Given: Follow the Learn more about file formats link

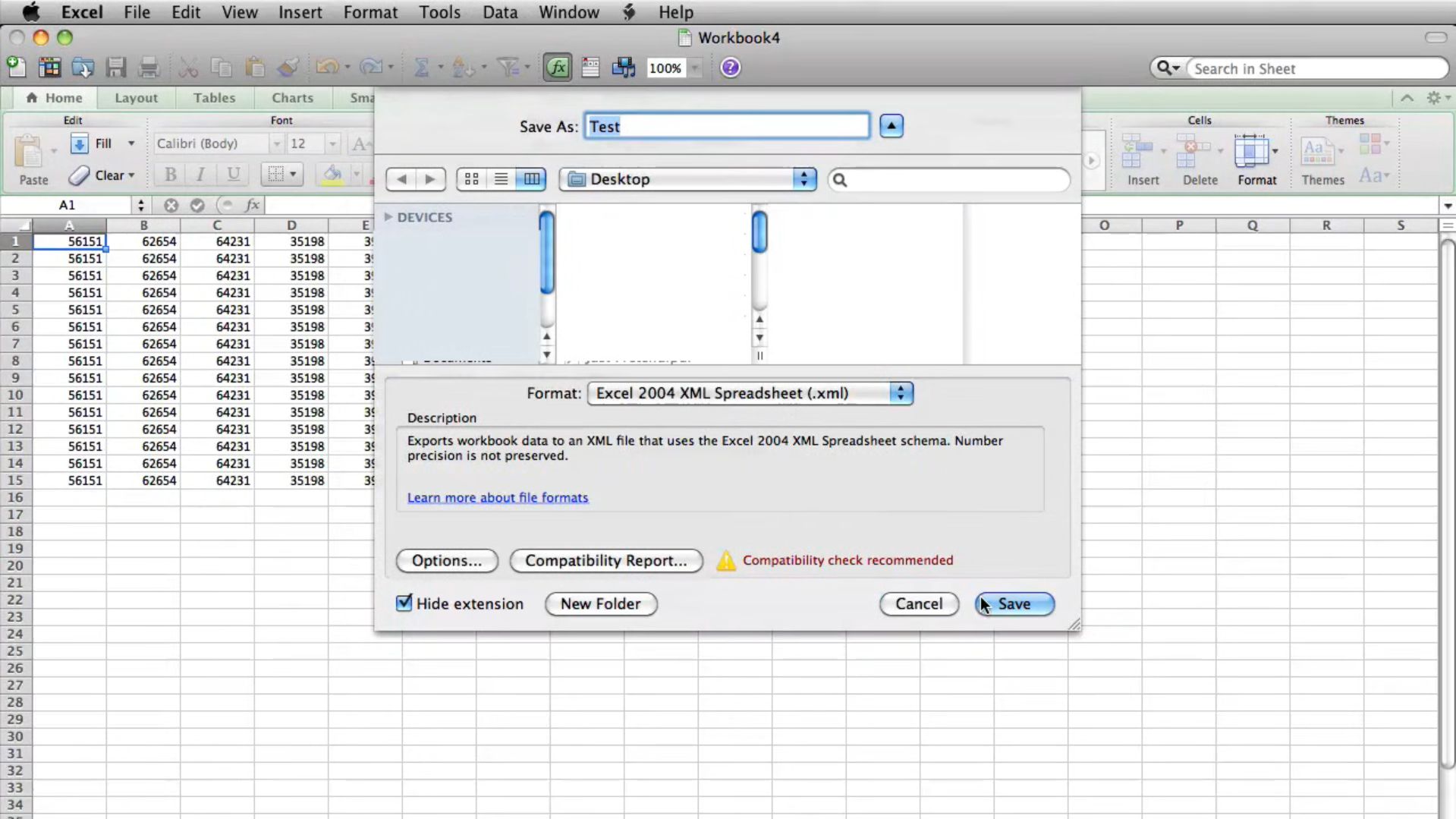Looking at the screenshot, I should tap(497, 497).
